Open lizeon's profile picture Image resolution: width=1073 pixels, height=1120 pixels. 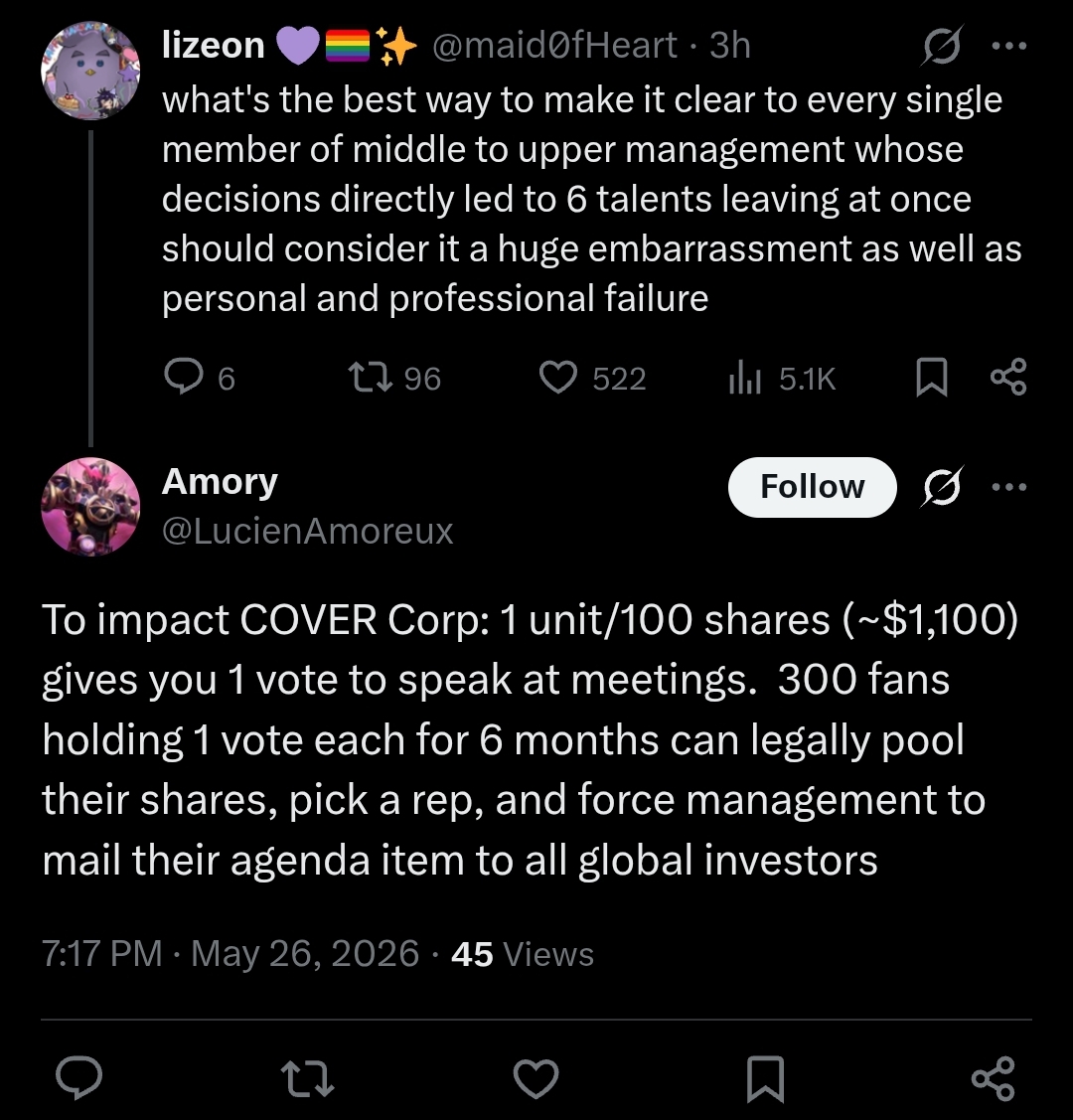pyautogui.click(x=90, y=70)
